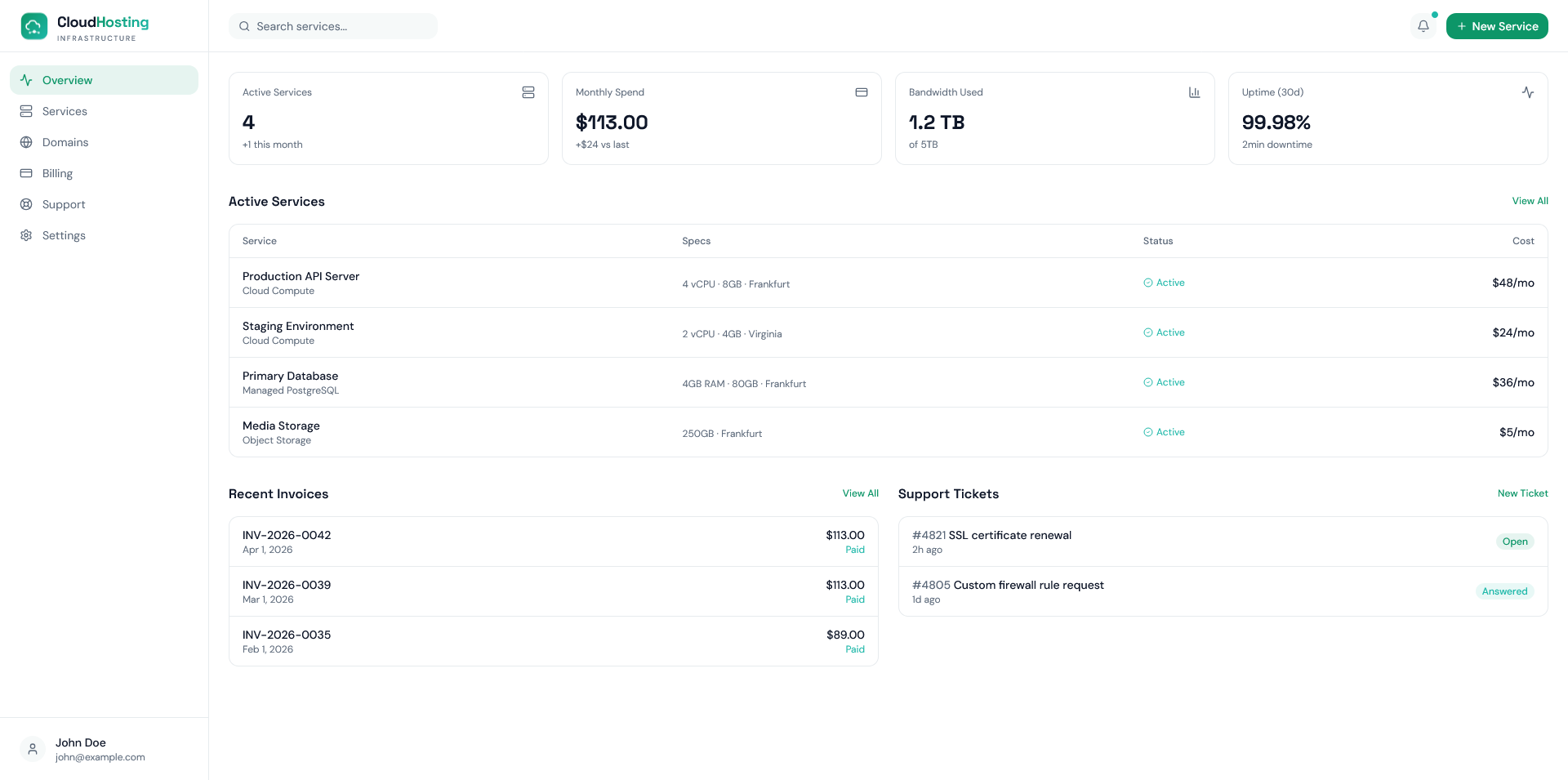1568x780 pixels.
Task: Click View All for Active Services
Action: (1529, 201)
